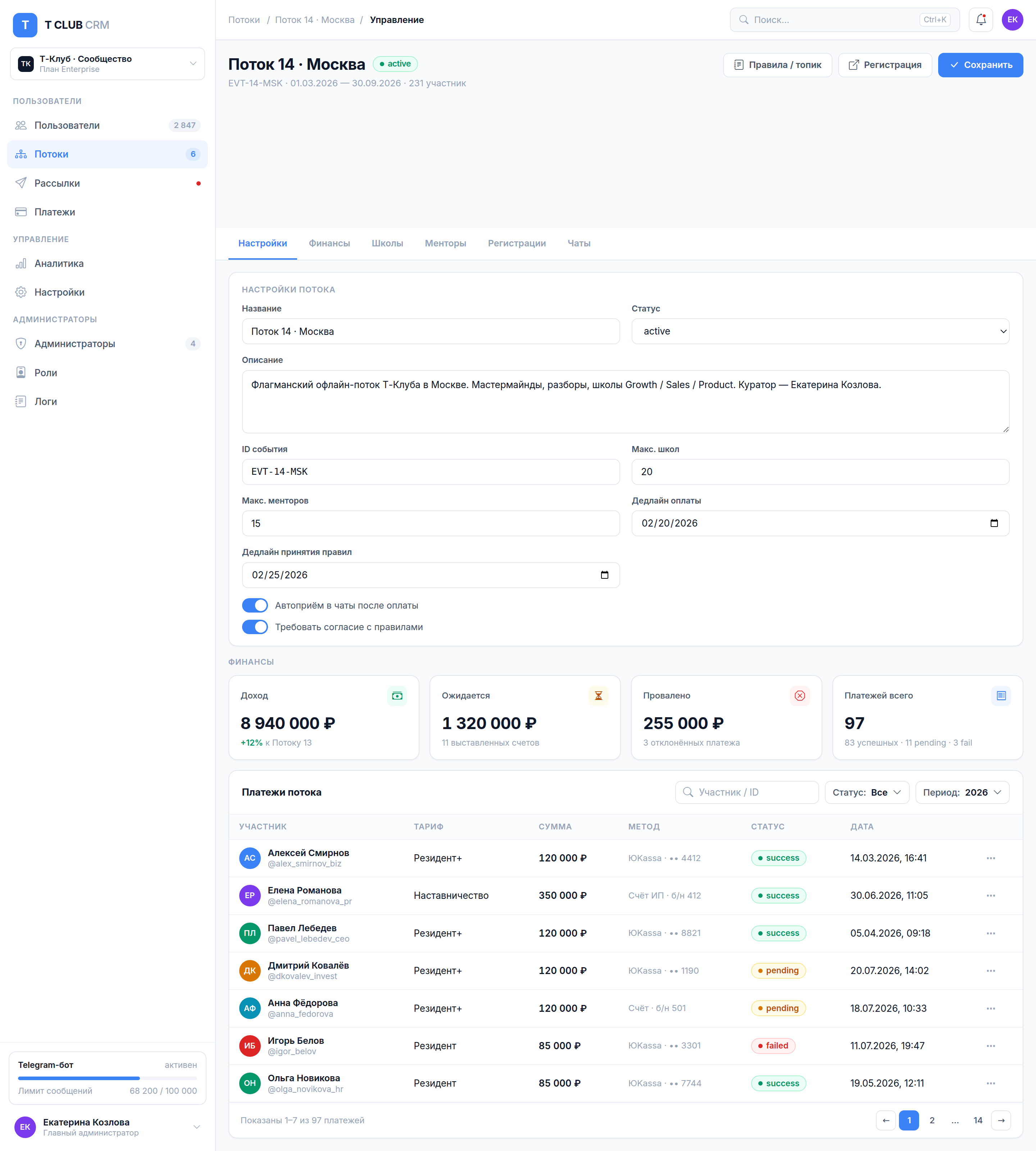Click the Рассылки paper plane icon
The image size is (1036, 1151).
(x=21, y=183)
